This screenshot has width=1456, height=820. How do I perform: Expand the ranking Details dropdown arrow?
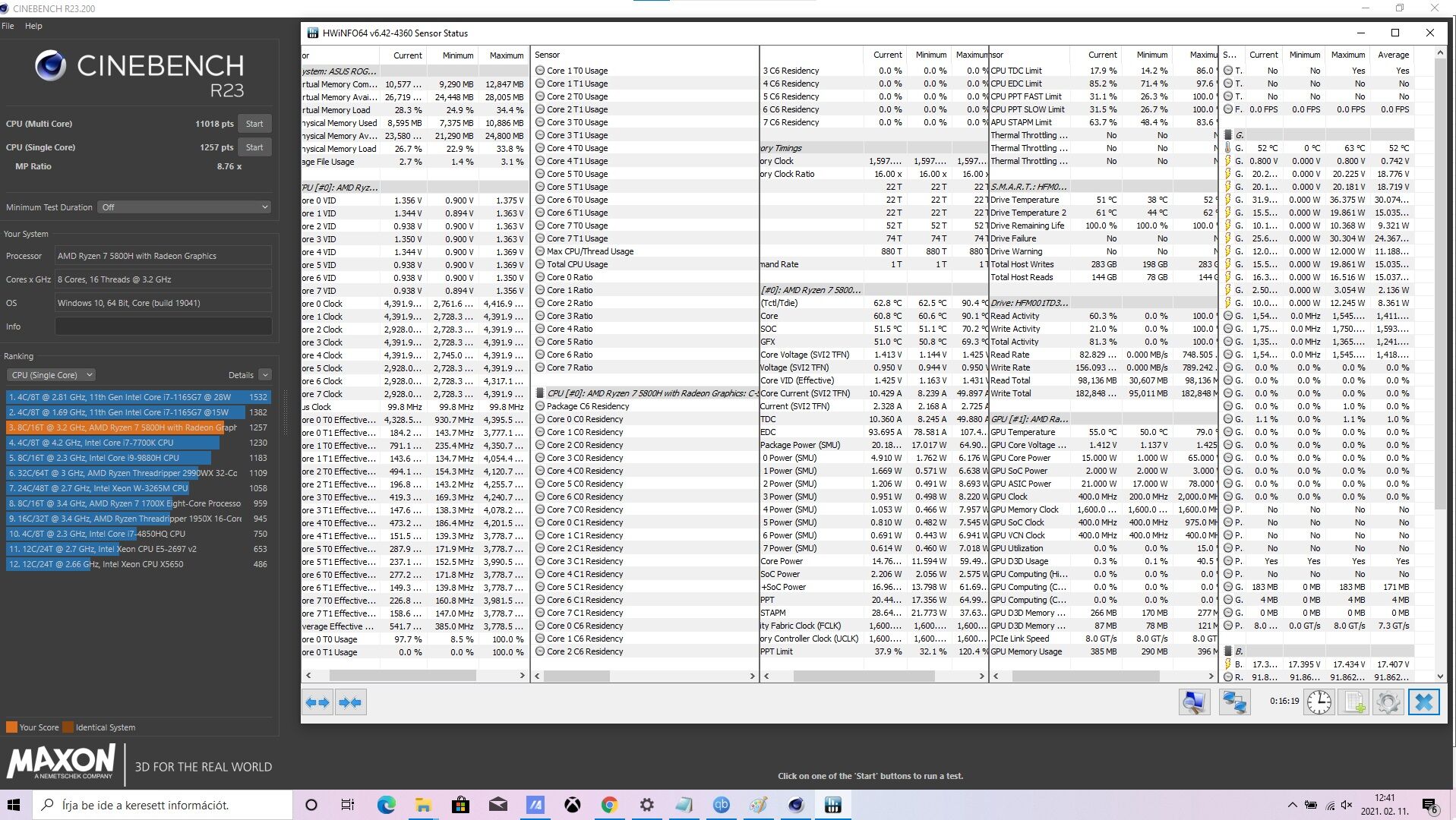[265, 375]
